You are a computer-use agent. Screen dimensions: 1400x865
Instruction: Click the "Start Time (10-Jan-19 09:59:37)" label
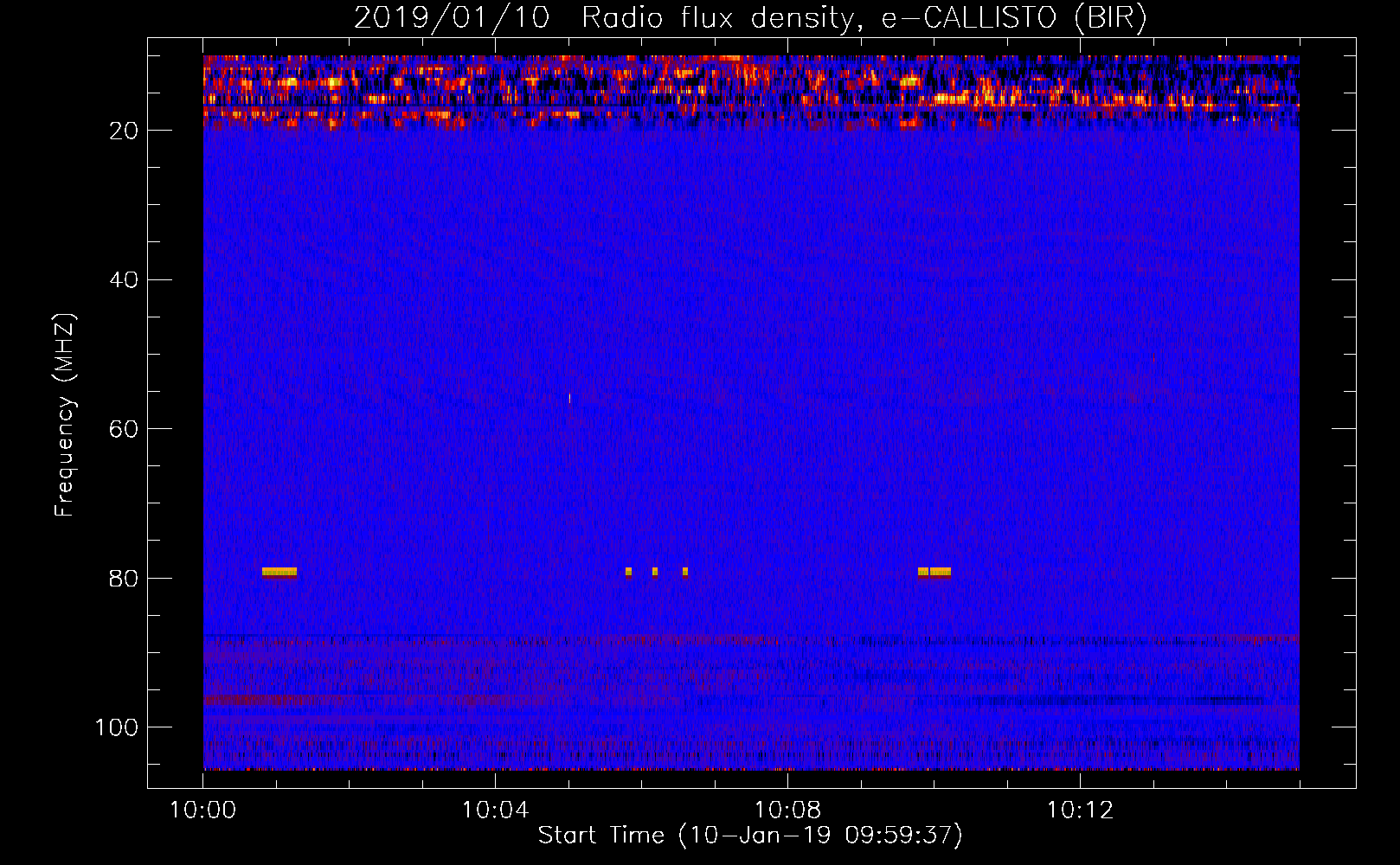[750, 836]
